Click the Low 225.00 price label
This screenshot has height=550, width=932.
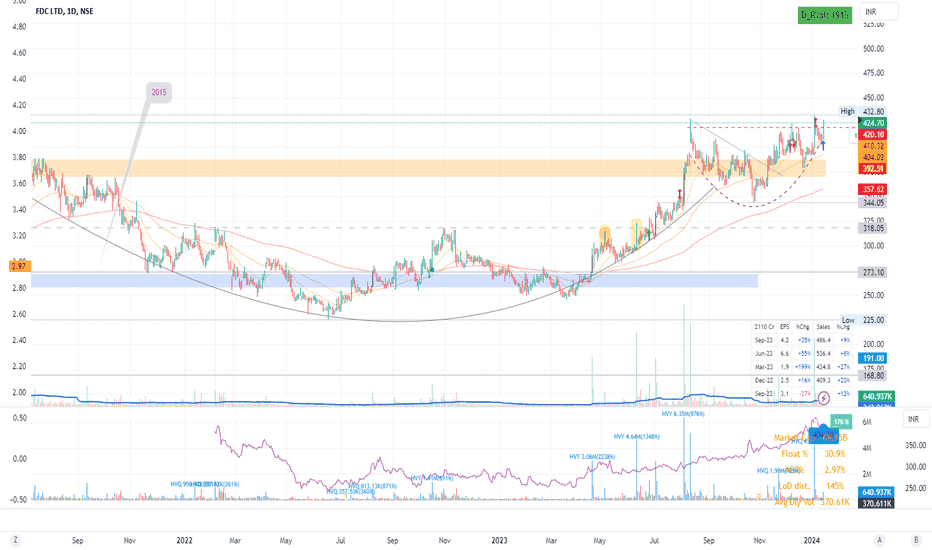[863, 320]
